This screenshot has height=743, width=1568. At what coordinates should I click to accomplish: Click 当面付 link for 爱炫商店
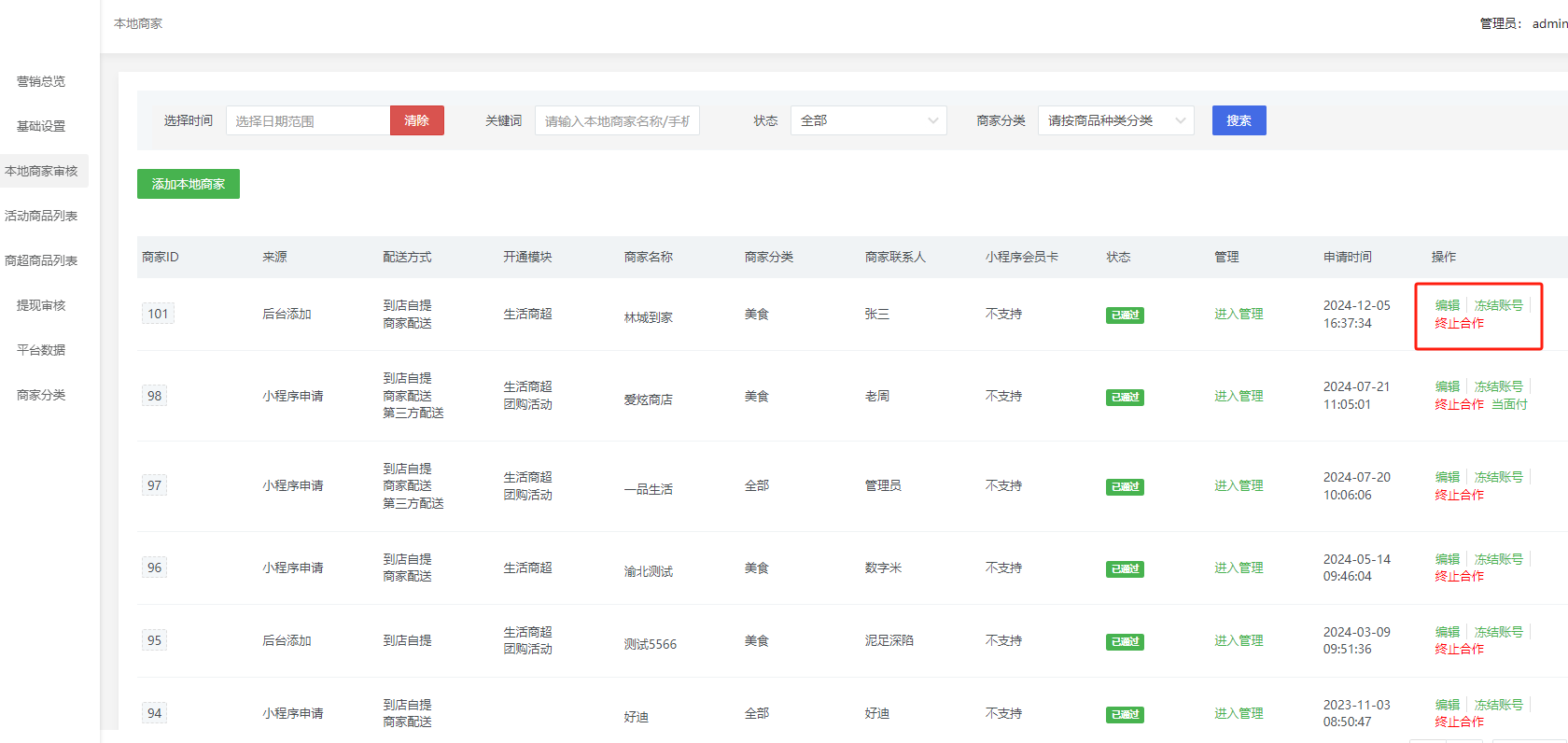[x=1509, y=404]
